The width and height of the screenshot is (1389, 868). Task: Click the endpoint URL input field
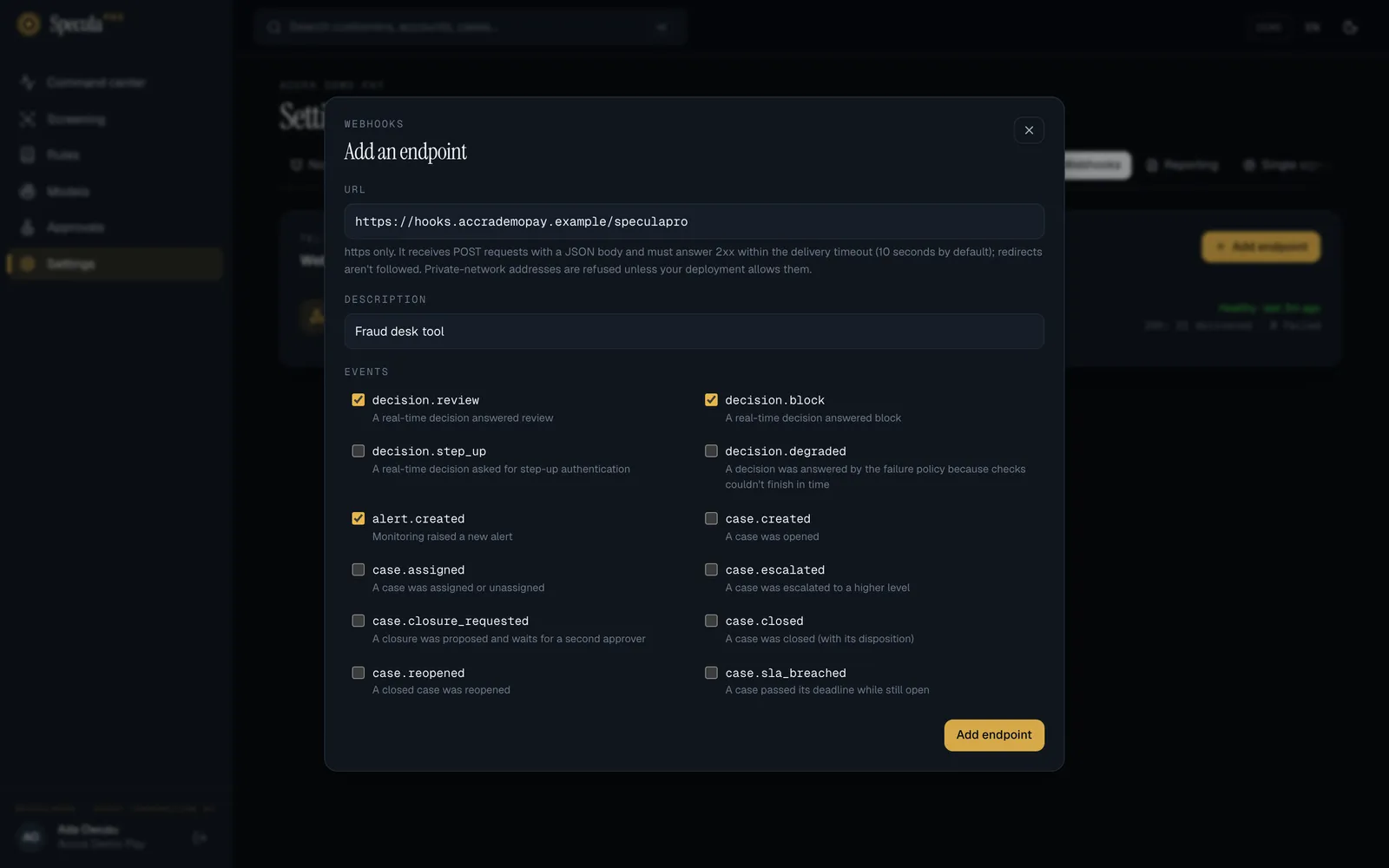[694, 221]
